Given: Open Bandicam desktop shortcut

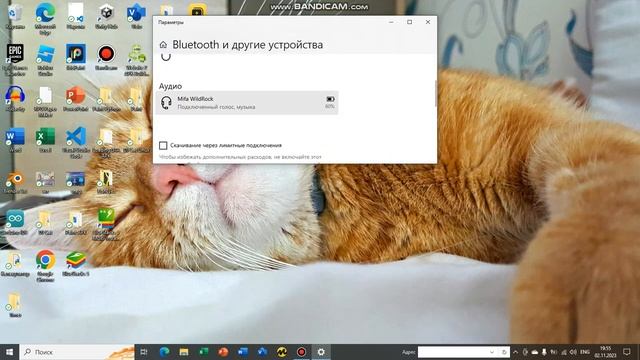Looking at the screenshot, I should pyautogui.click(x=106, y=57).
